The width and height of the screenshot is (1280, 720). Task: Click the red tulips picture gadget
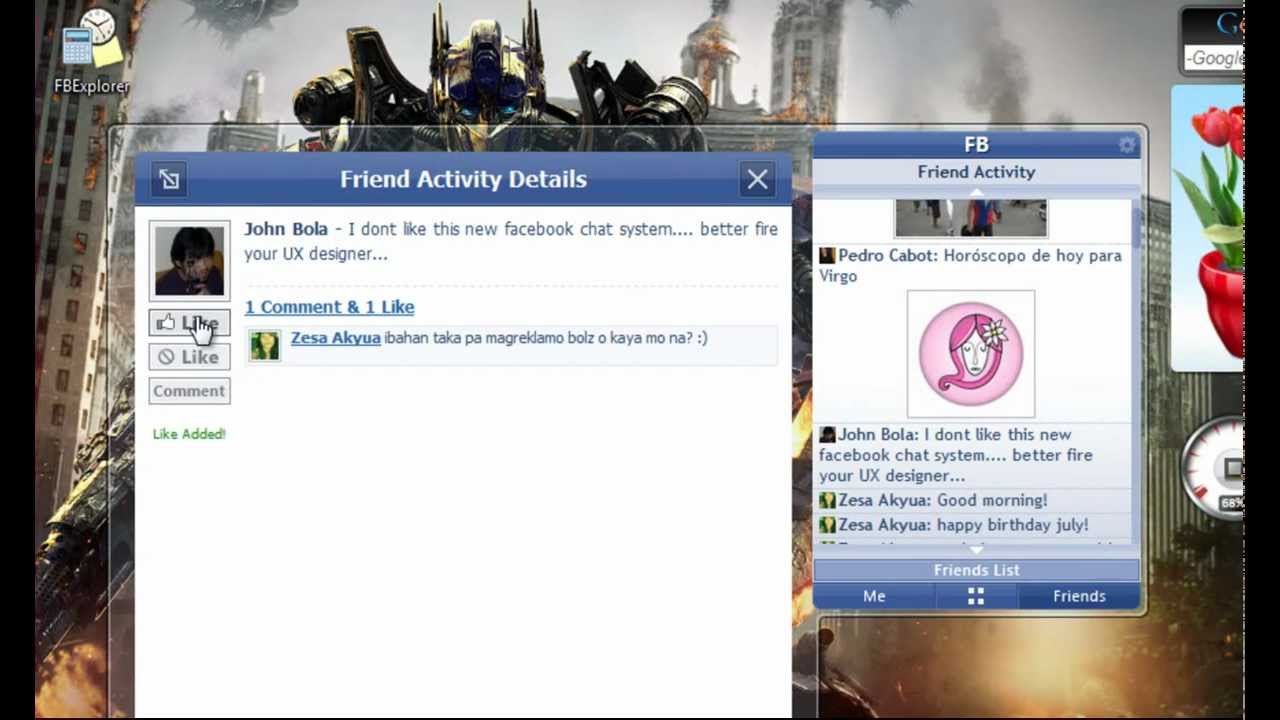(x=1207, y=228)
